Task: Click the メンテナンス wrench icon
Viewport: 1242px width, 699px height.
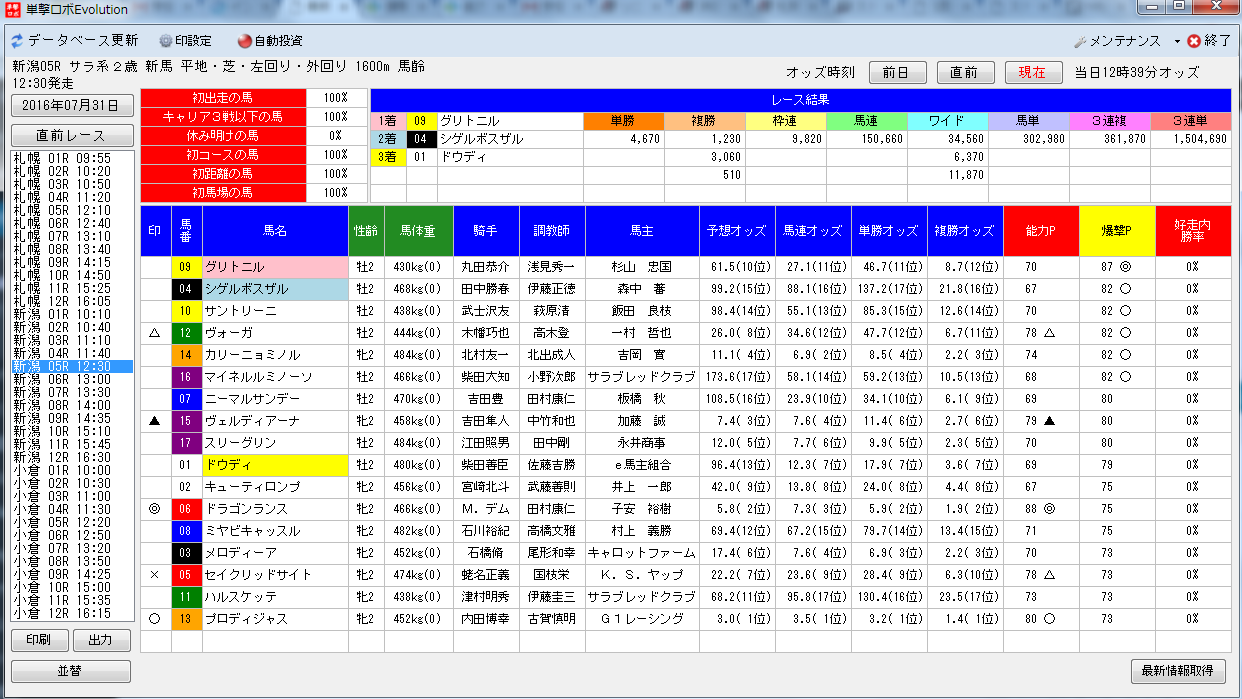Action: pyautogui.click(x=1079, y=41)
